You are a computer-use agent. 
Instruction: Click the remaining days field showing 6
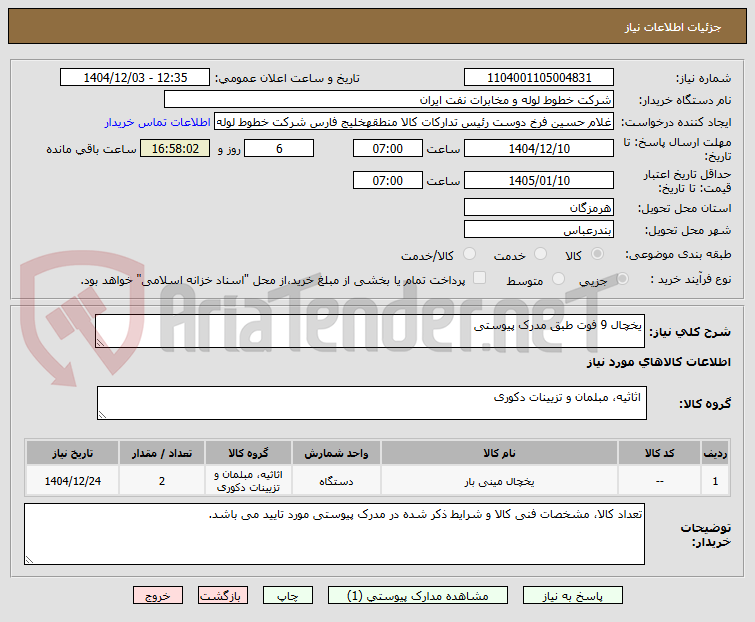[279, 148]
